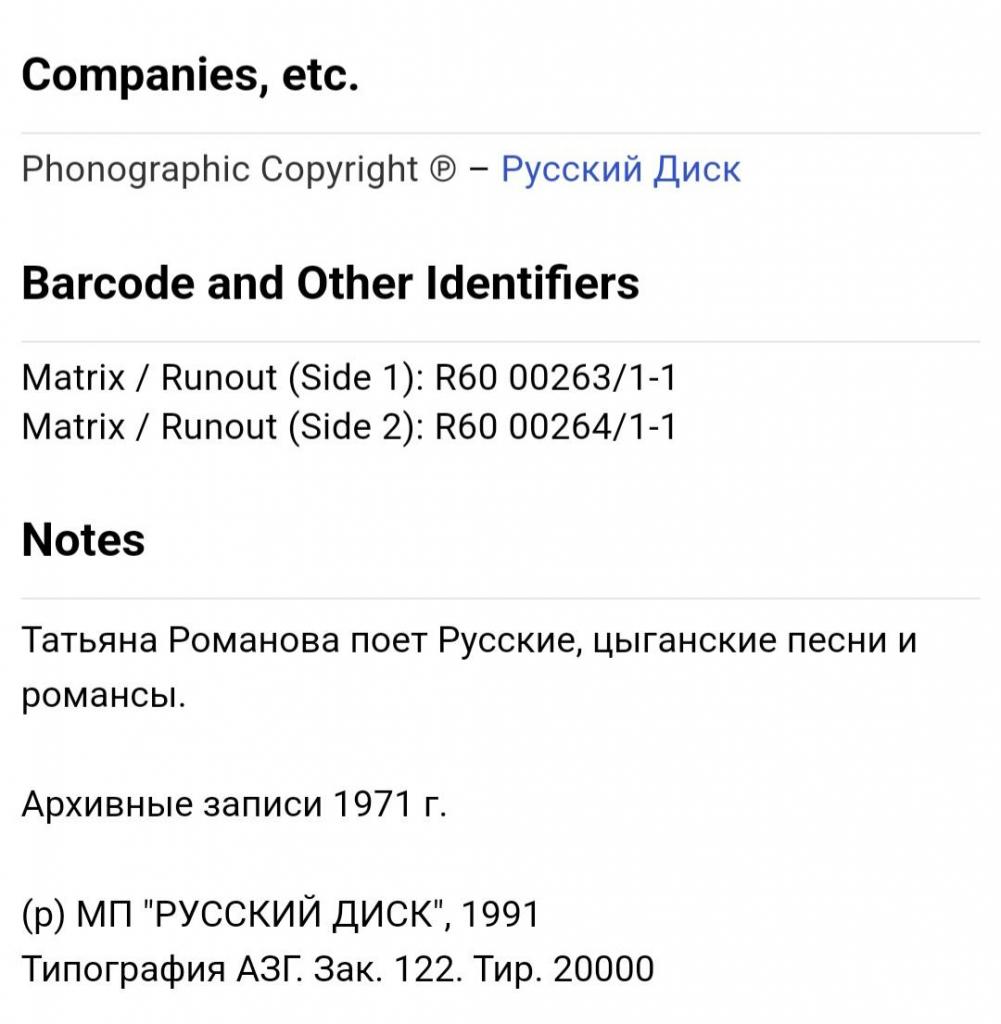Click the divider line below Companies heading
Screen dimensions: 1001x1024
pyautogui.click(x=500, y=133)
